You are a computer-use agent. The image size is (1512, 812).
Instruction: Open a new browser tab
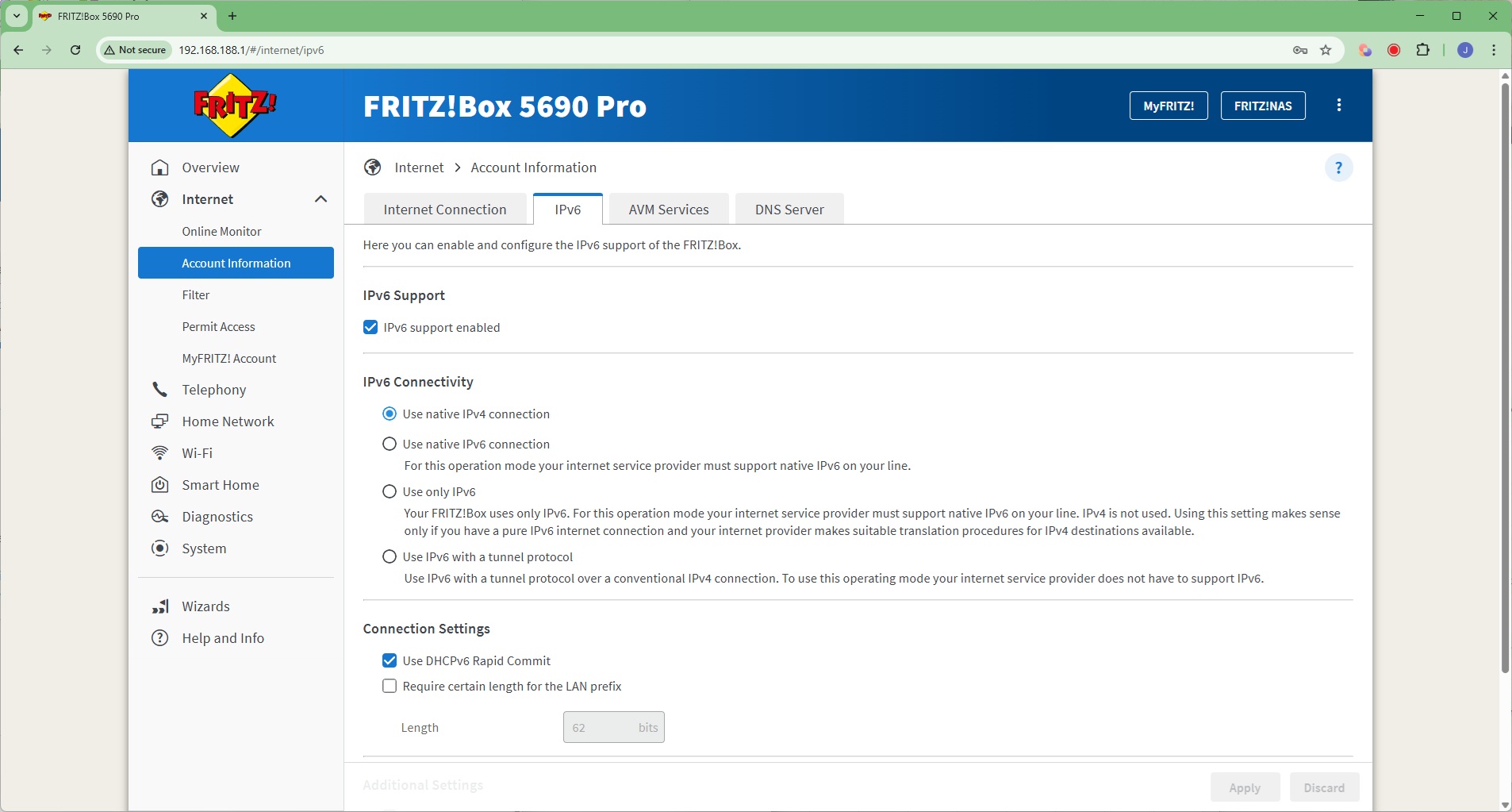(232, 16)
